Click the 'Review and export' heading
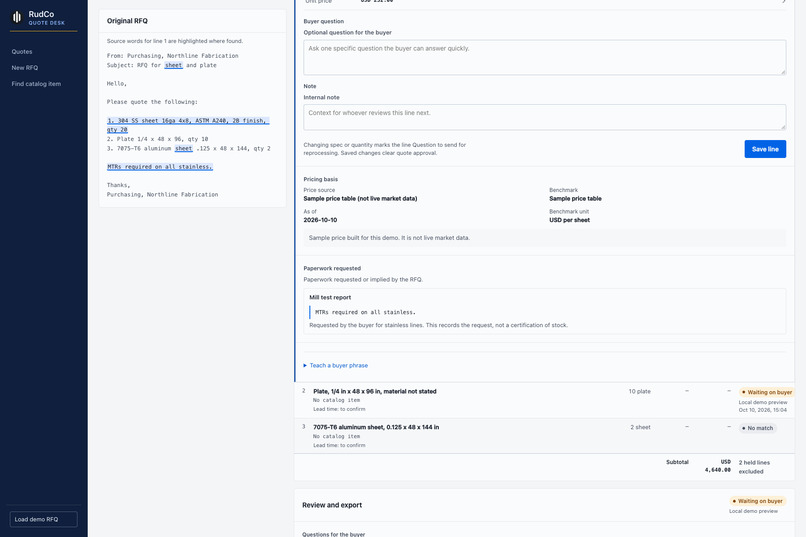Viewport: 806px width, 537px height. [x=332, y=505]
